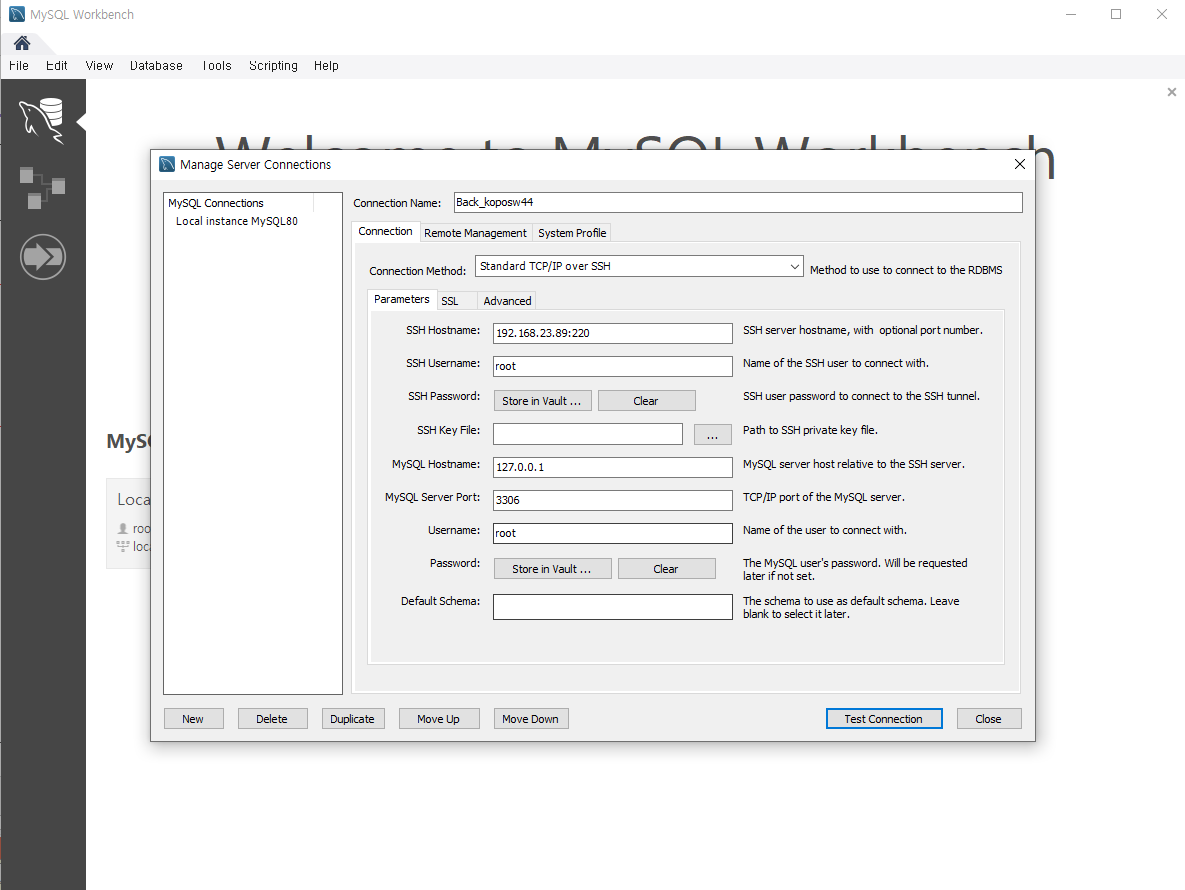Move the connection down

531,718
